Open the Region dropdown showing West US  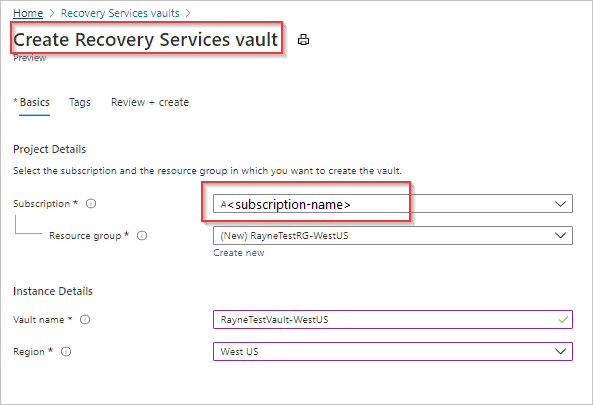click(393, 352)
